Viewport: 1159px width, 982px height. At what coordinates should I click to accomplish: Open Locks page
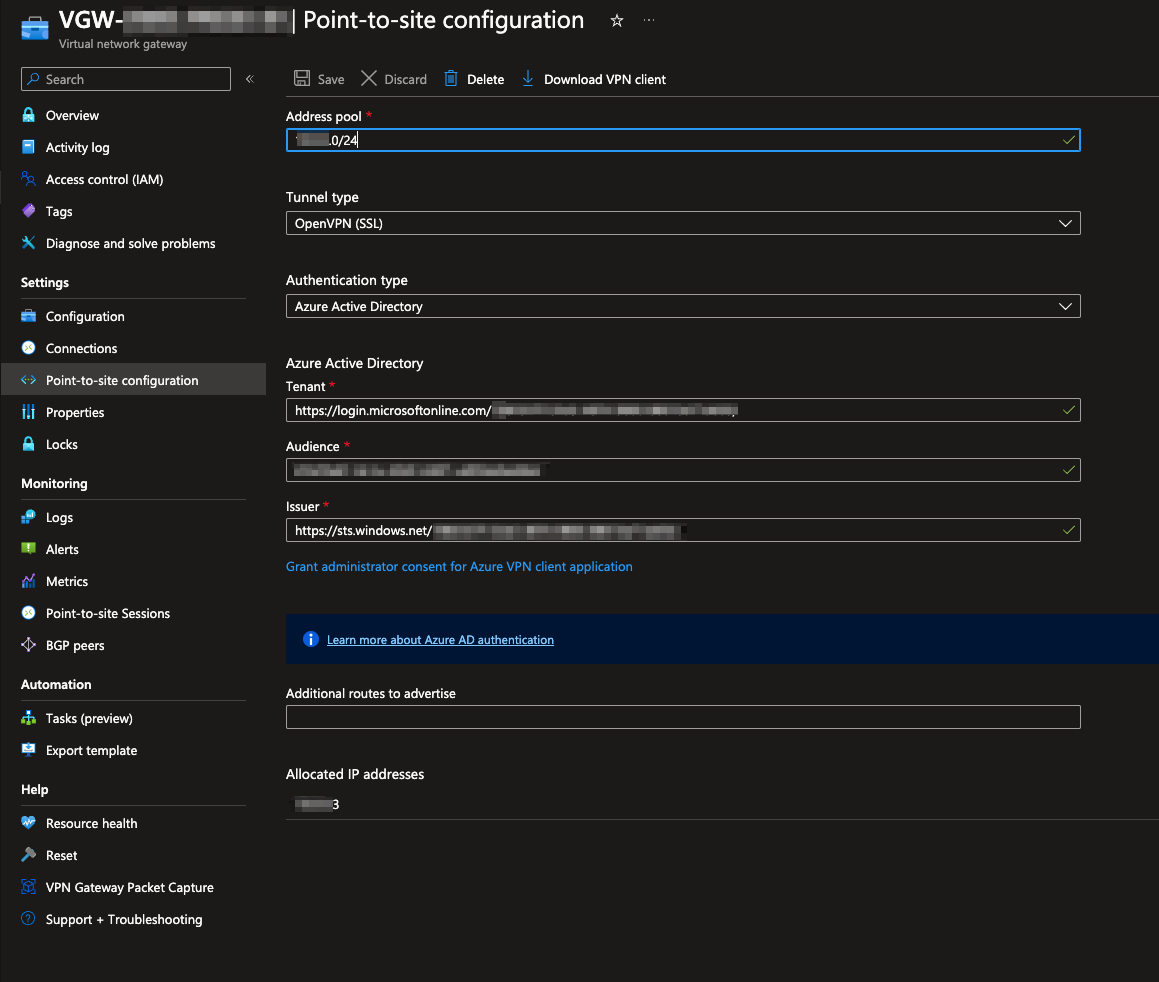tap(61, 444)
